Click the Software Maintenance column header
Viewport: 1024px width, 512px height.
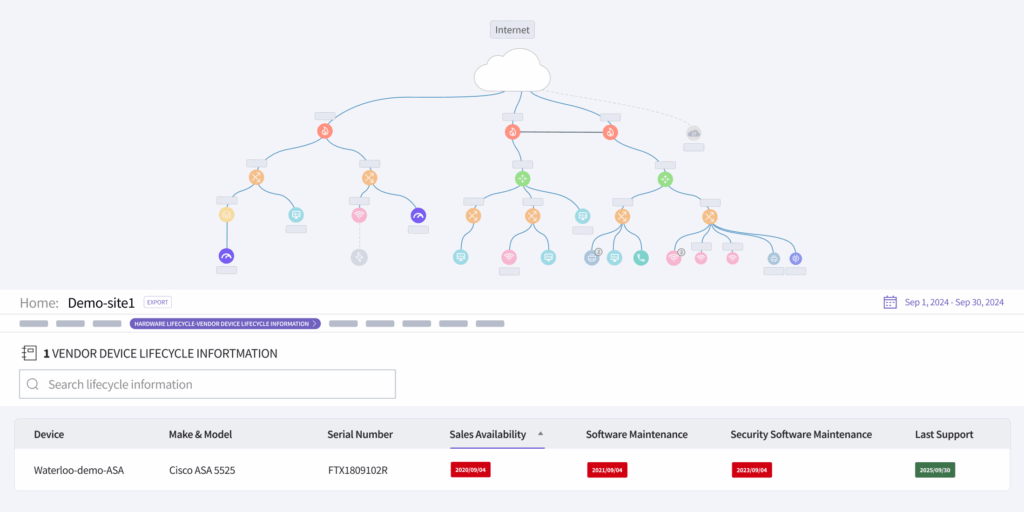click(x=636, y=434)
